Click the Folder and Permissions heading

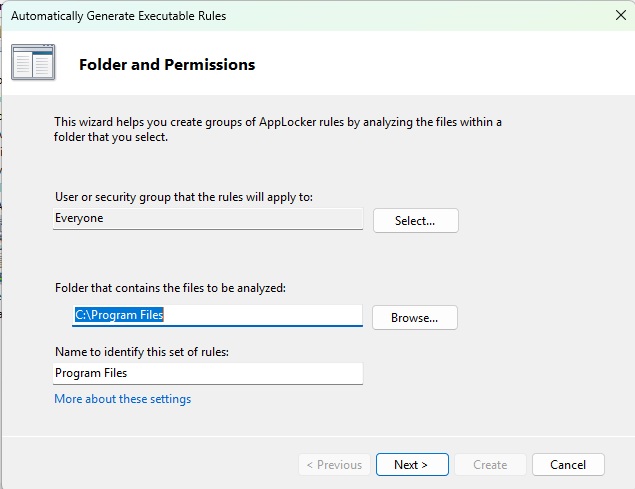pos(167,65)
